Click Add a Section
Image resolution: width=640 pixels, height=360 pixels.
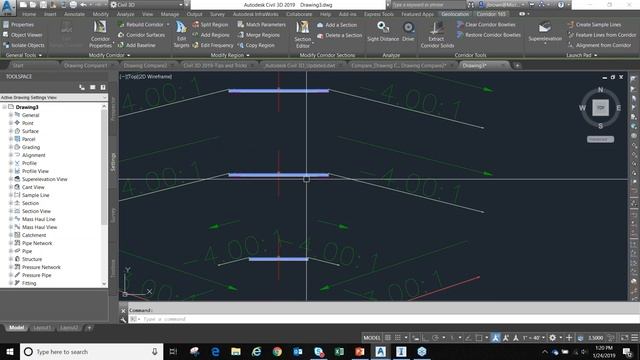[x=337, y=25]
